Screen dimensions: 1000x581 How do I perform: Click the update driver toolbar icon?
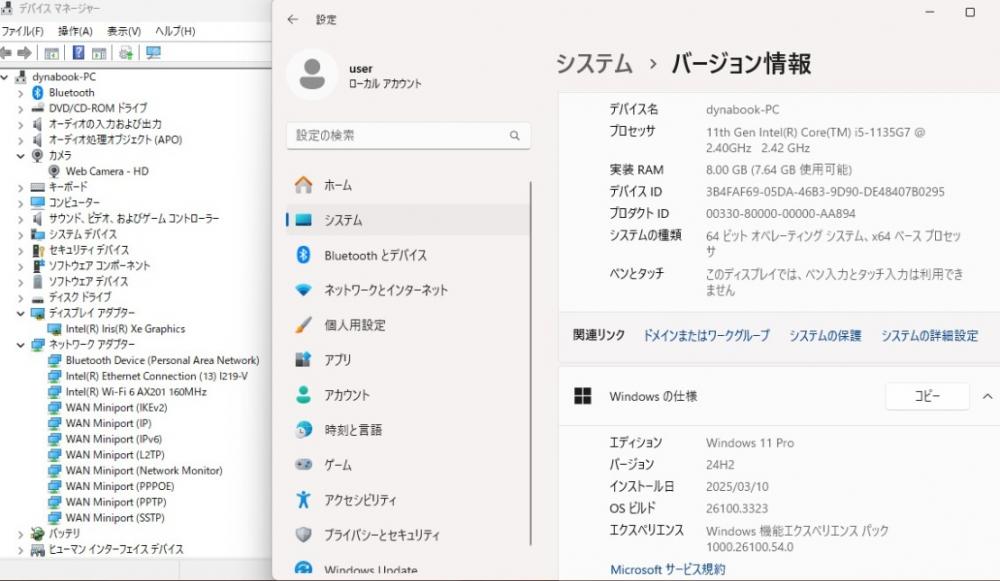pyautogui.click(x=126, y=52)
